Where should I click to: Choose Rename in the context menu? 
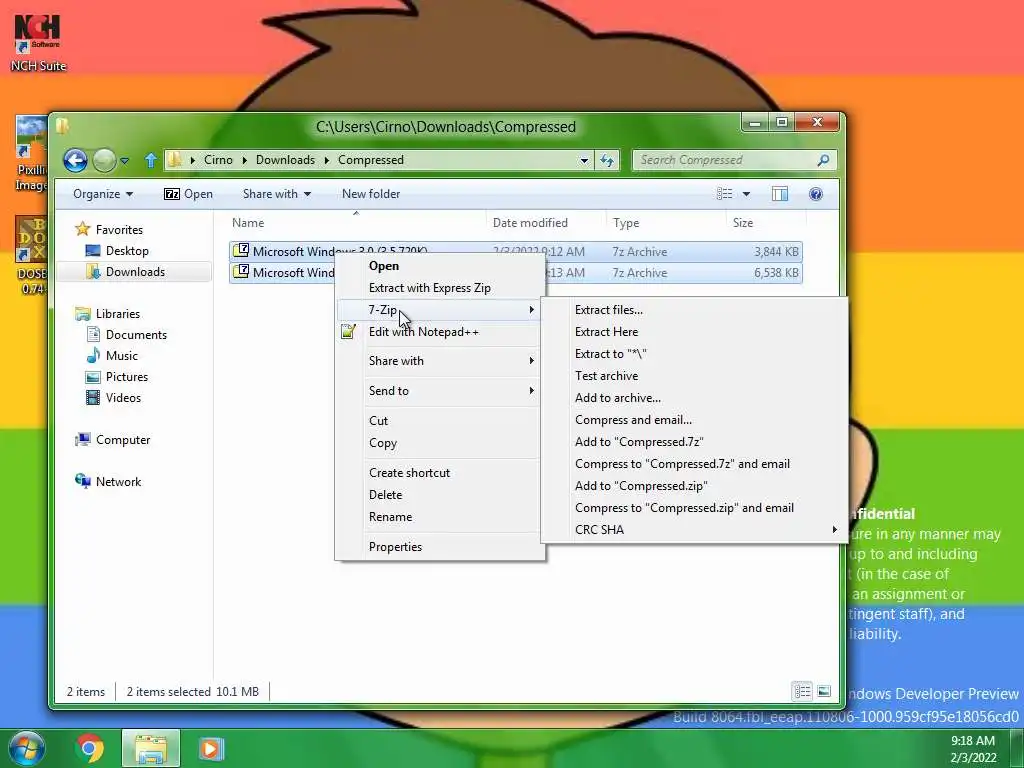[440, 517]
